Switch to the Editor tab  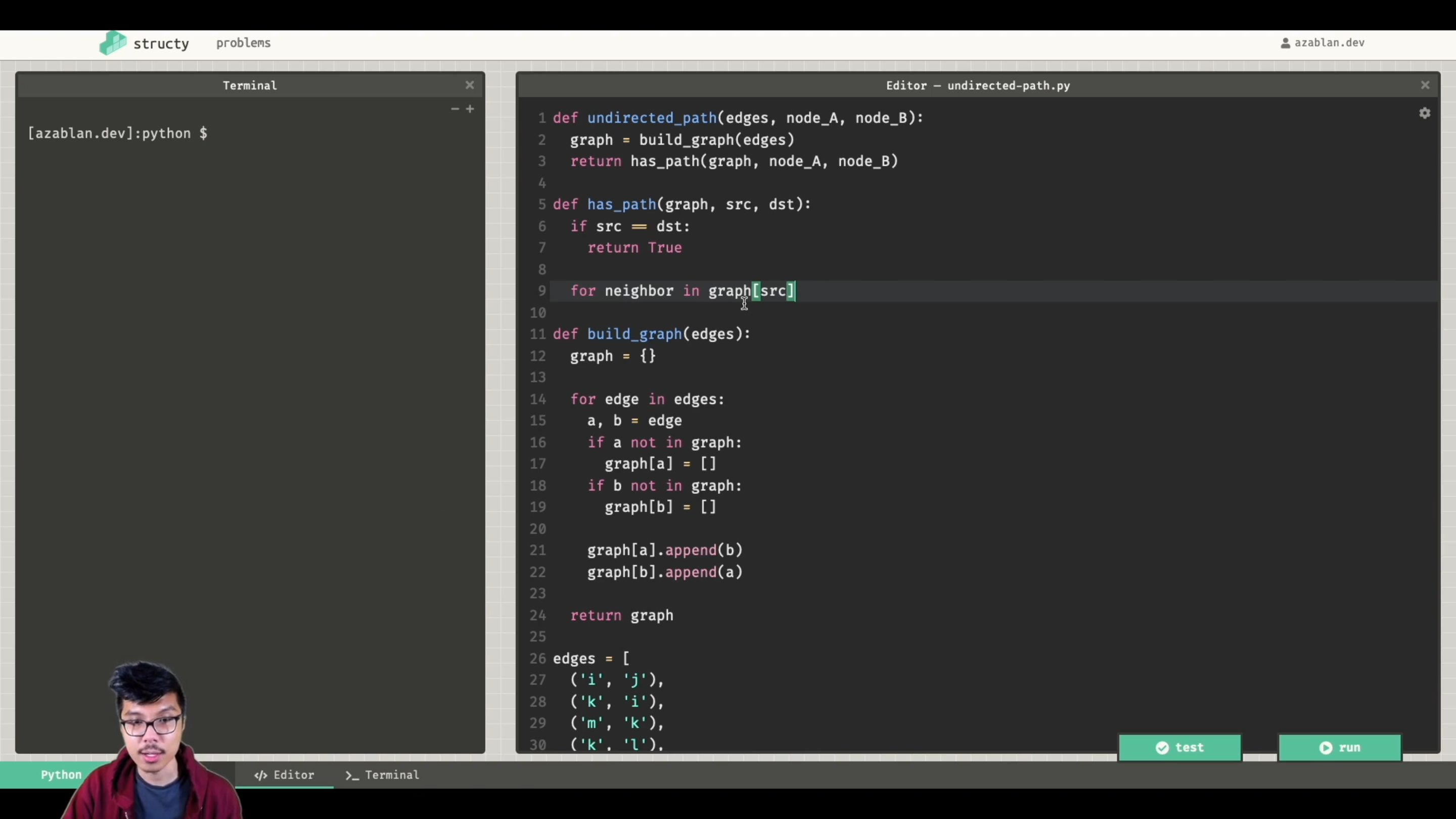tap(284, 775)
